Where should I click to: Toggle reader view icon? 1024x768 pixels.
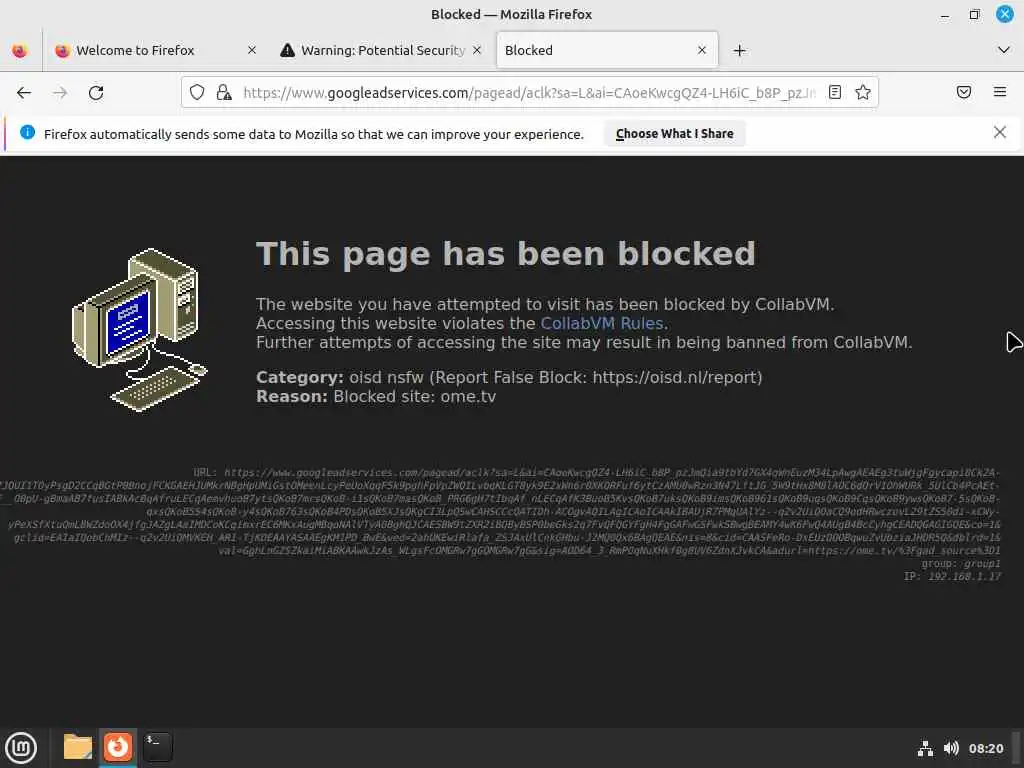tap(835, 92)
